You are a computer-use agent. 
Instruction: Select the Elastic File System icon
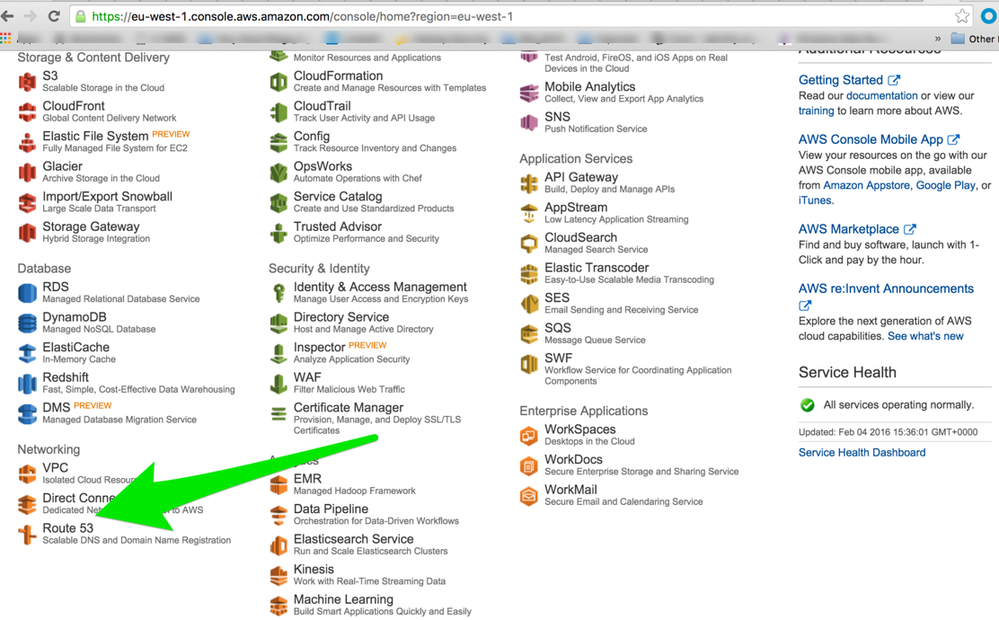[27, 141]
